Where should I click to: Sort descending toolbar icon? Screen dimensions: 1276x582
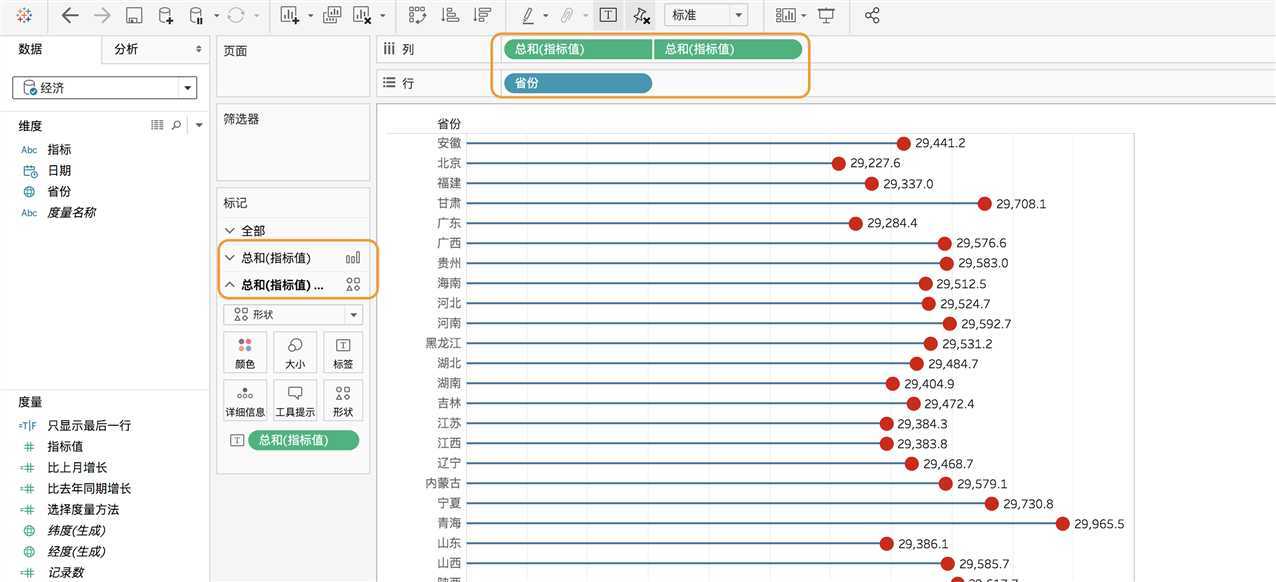[x=483, y=15]
